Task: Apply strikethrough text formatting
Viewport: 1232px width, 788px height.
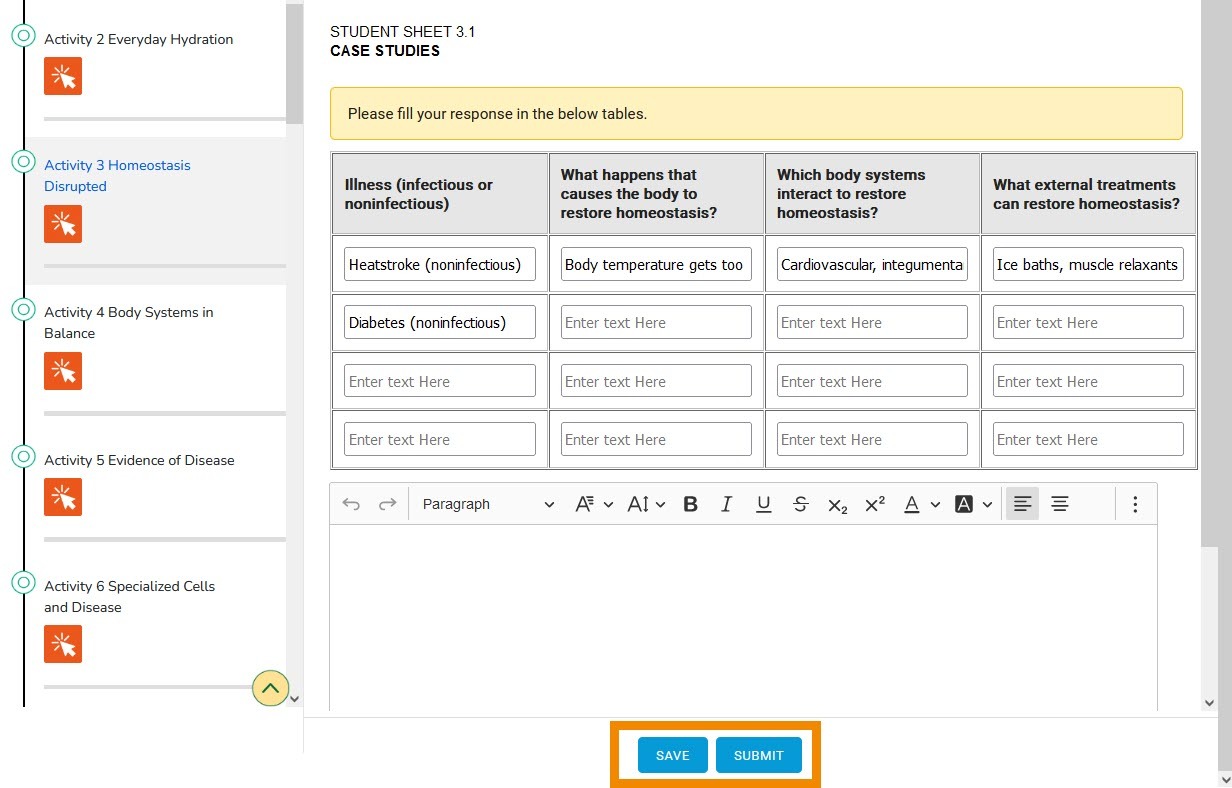Action: point(800,504)
